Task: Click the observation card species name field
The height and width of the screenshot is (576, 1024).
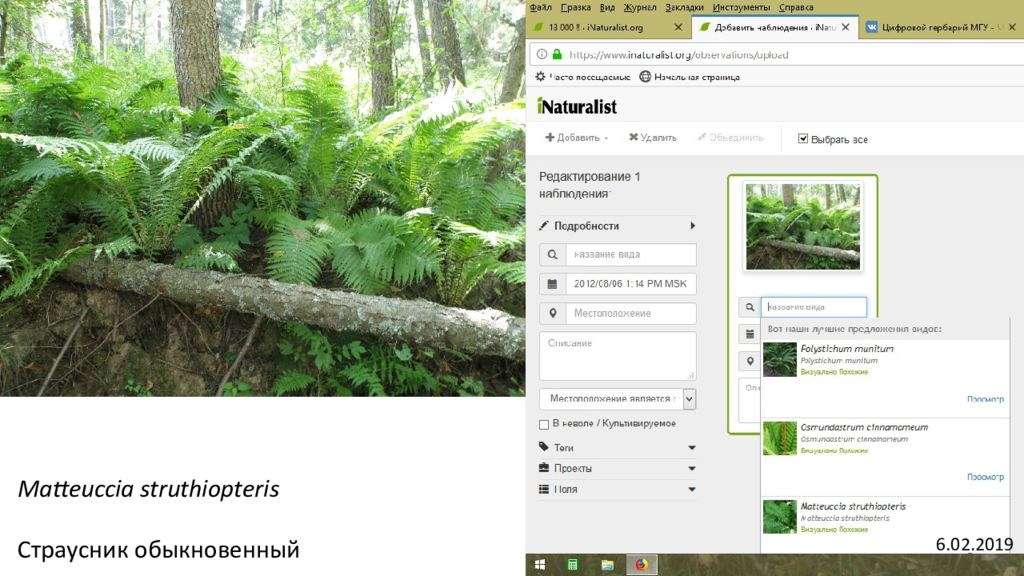Action: pyautogui.click(x=814, y=307)
